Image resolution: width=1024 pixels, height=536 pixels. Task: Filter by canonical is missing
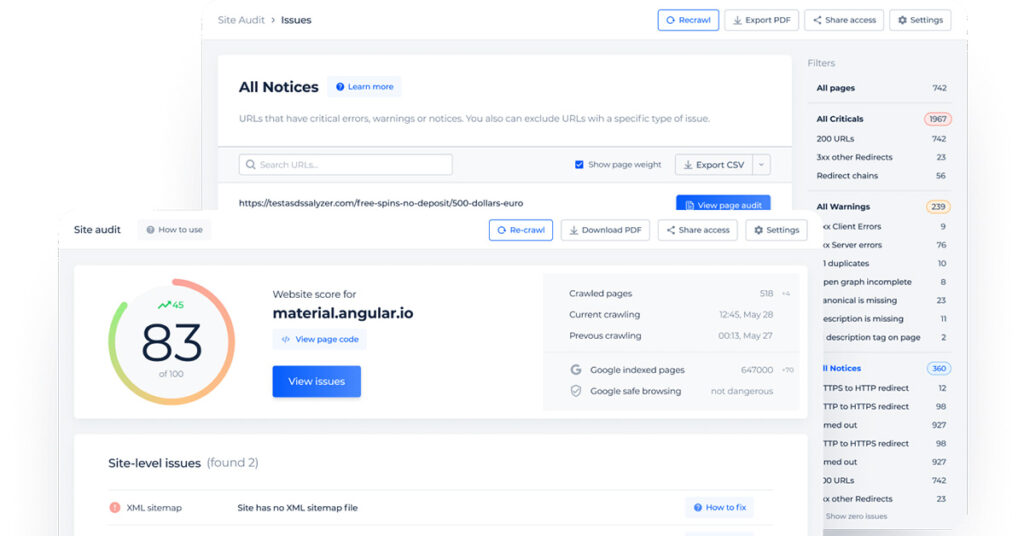tap(884, 300)
